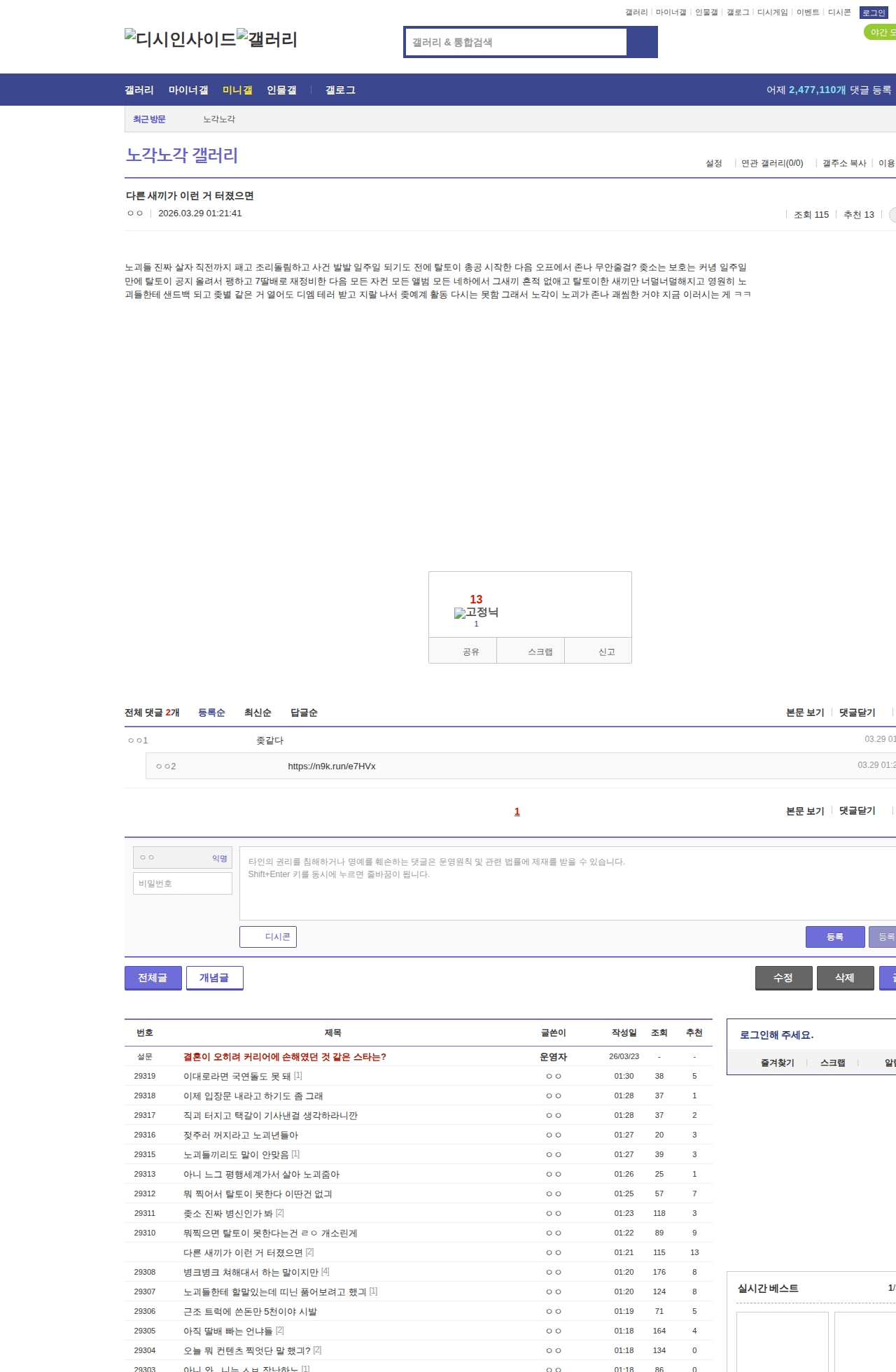Screen dimensions: 896x1372
Task: Sort comments by 답글순
Action: tap(304, 713)
